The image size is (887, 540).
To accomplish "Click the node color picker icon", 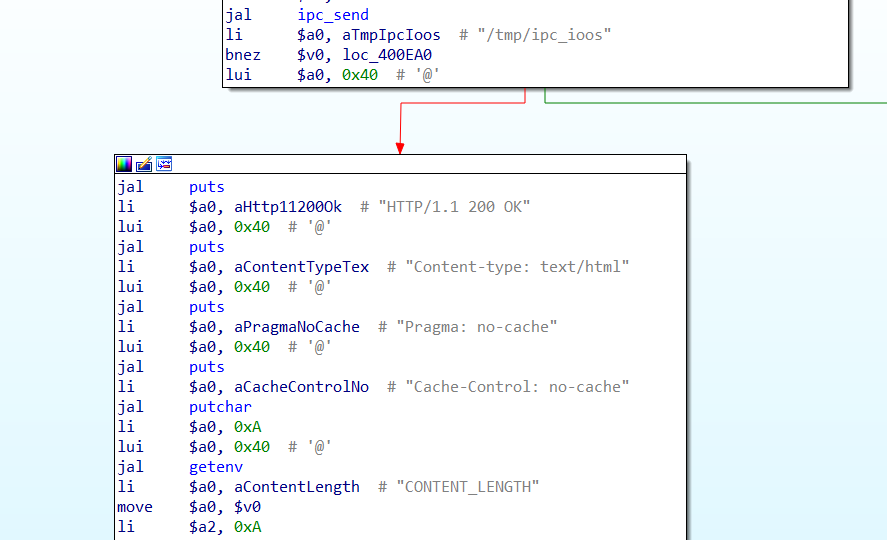I will 124,164.
